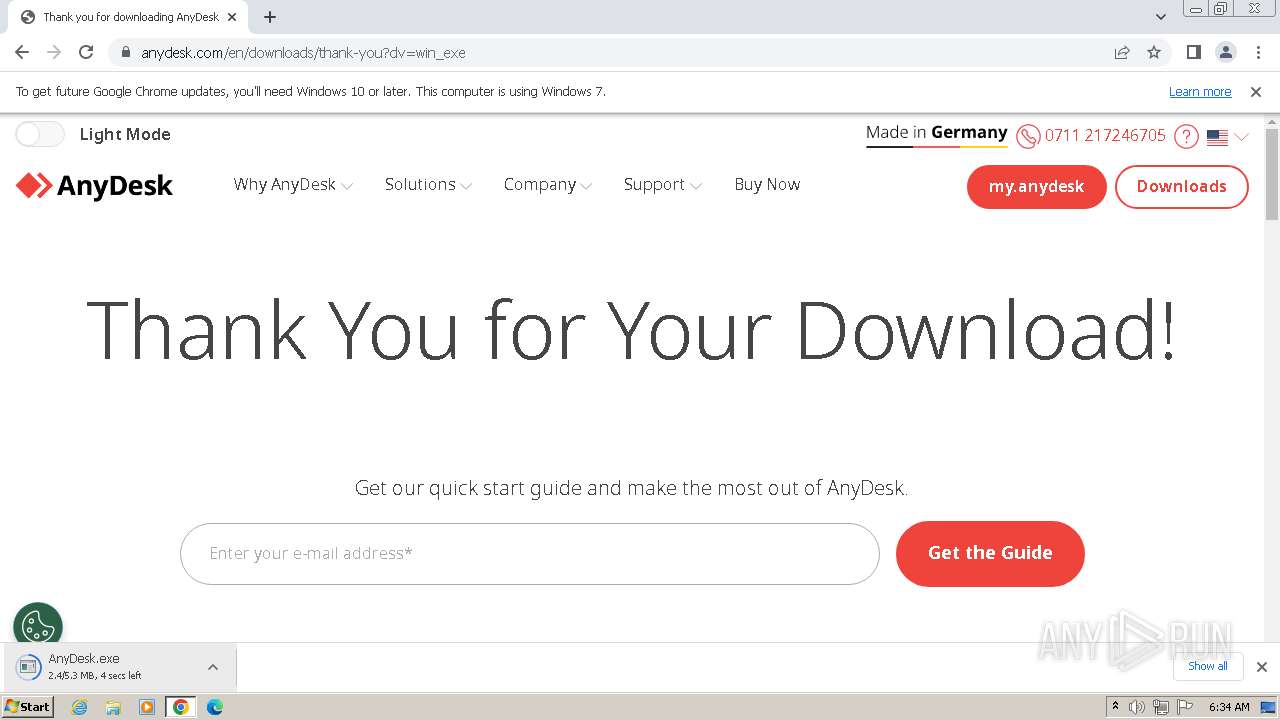Open network status tray icon
Image resolution: width=1280 pixels, height=720 pixels.
tap(1161, 707)
